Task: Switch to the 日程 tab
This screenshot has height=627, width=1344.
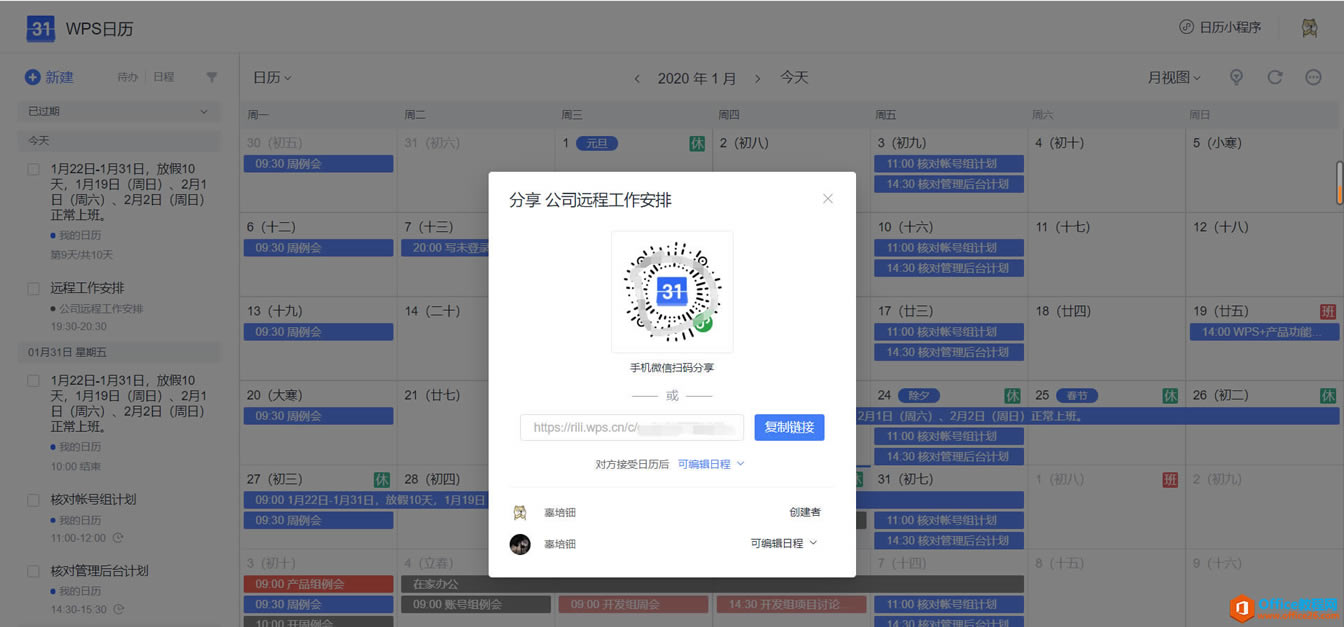Action: click(163, 77)
